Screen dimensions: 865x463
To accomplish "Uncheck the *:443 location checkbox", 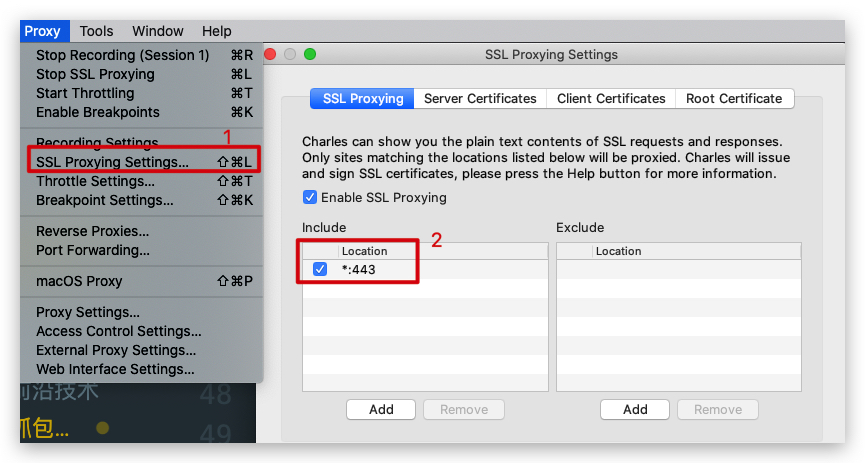I will pos(320,269).
